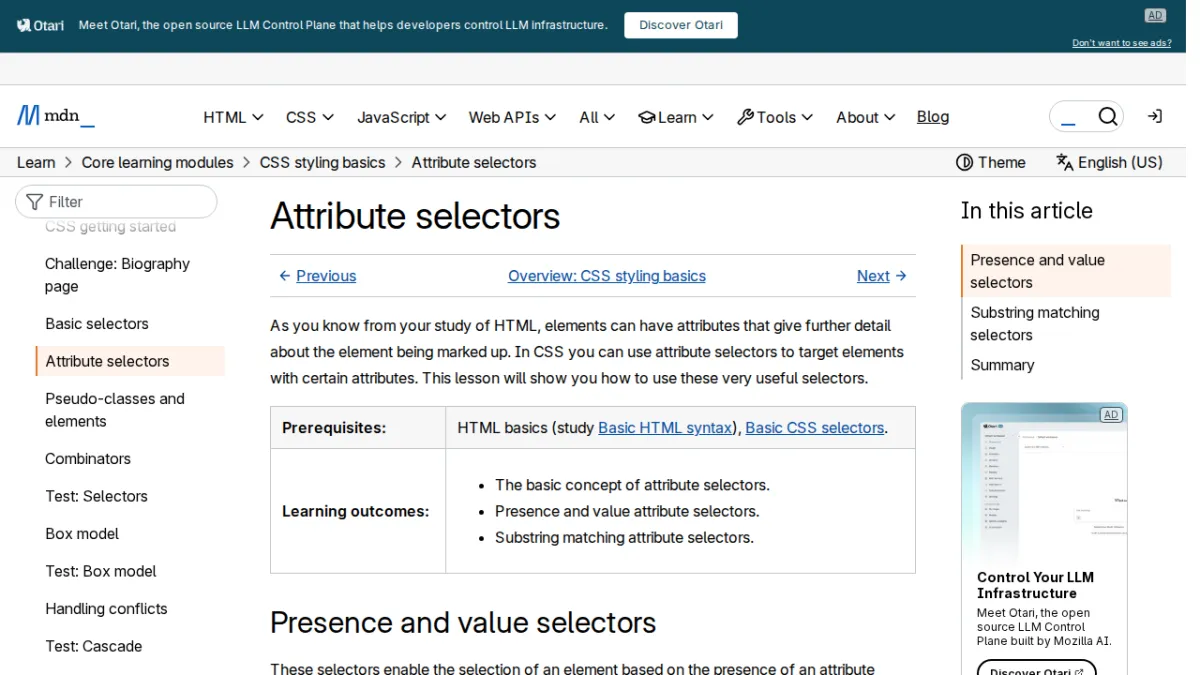Open the Theme switcher
1200x675 pixels.
pyautogui.click(x=991, y=162)
